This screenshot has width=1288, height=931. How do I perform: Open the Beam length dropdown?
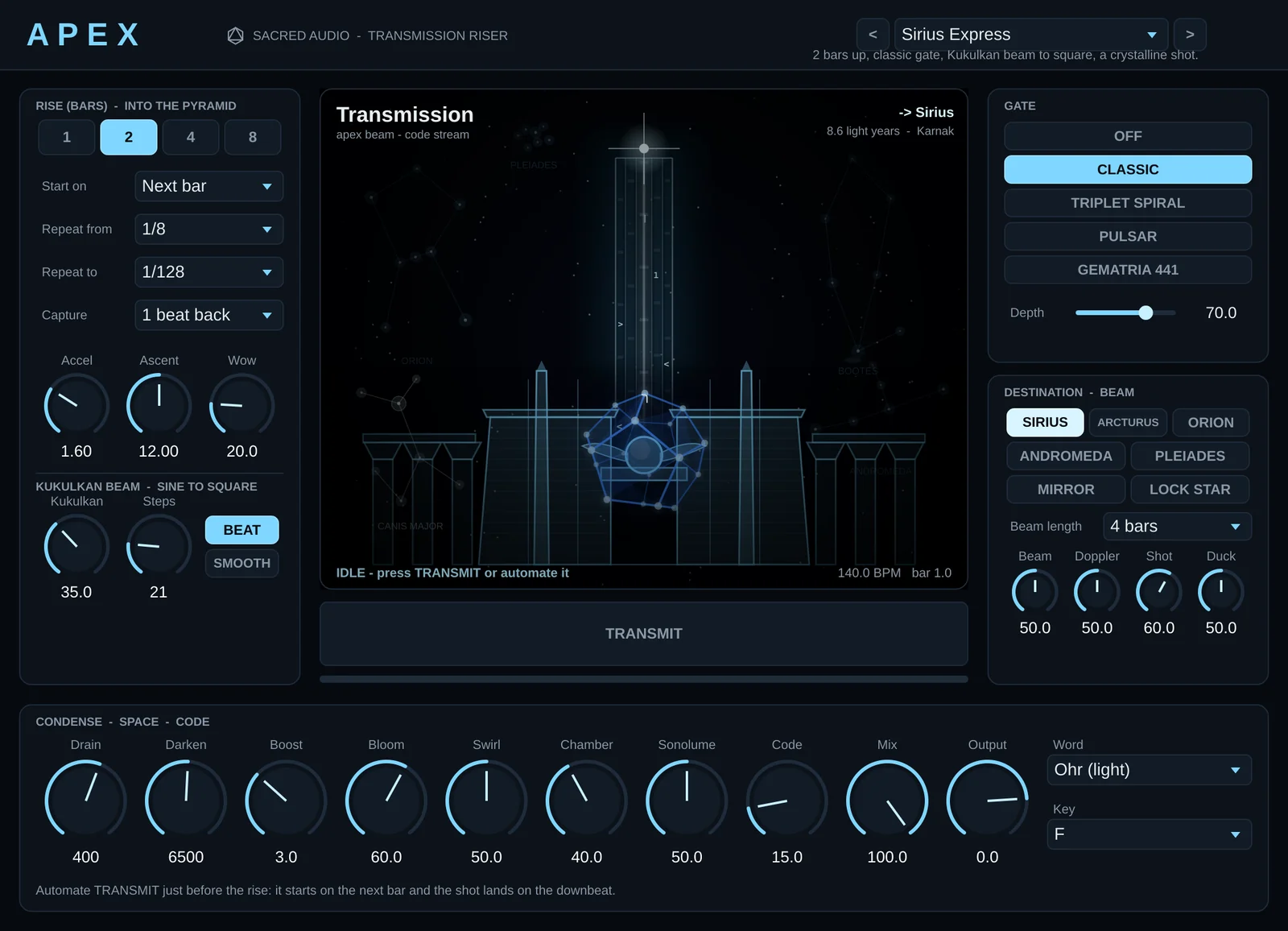1177,526
